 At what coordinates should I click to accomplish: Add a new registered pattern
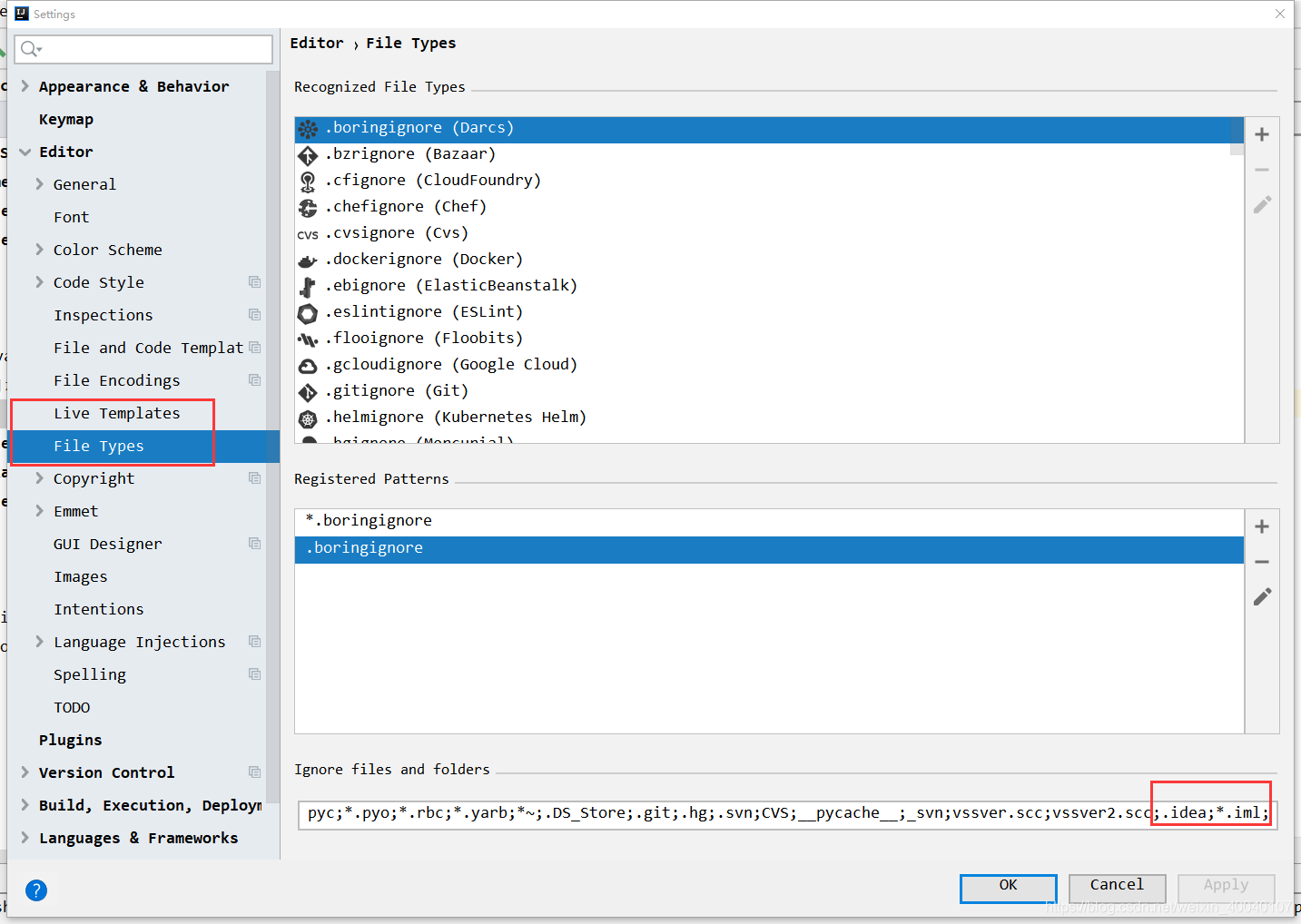(1262, 526)
